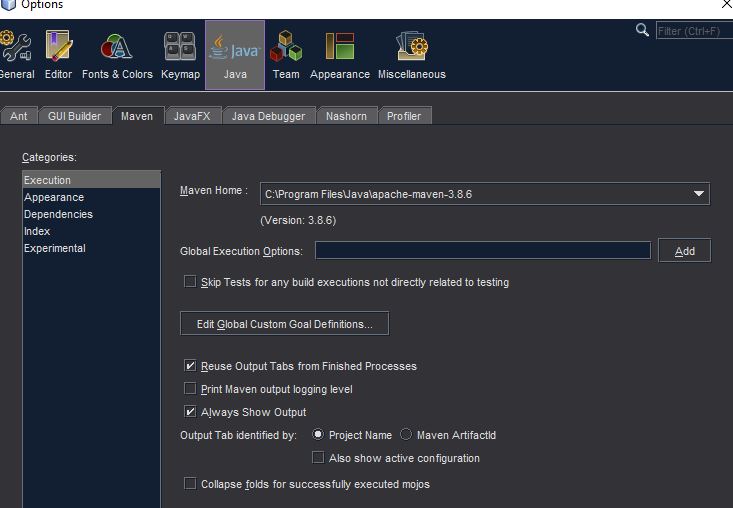The height and width of the screenshot is (508, 733).
Task: Open the Miscellaneous options category
Action: click(411, 55)
